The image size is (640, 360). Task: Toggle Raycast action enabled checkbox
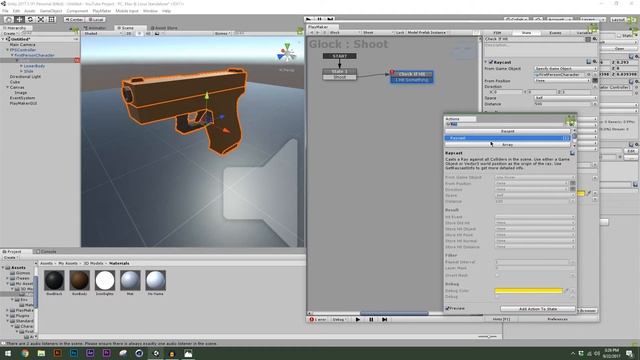tap(491, 62)
